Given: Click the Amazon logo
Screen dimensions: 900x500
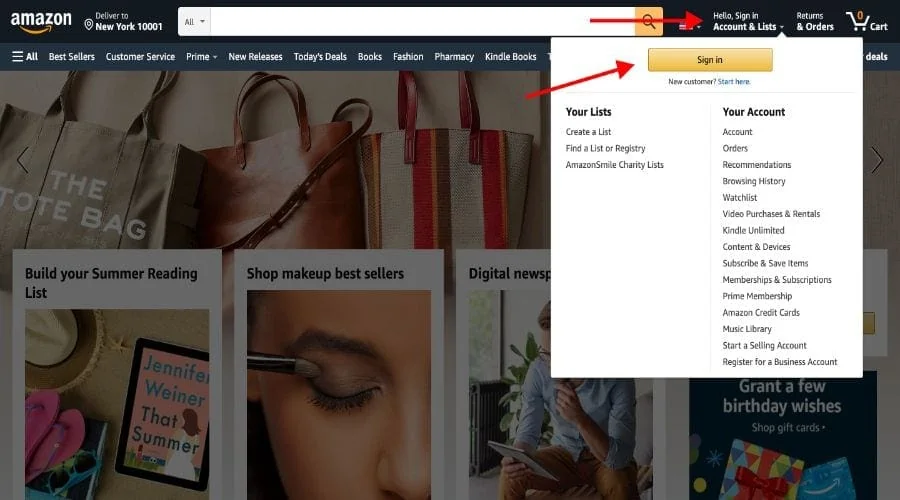Looking at the screenshot, I should point(41,22).
